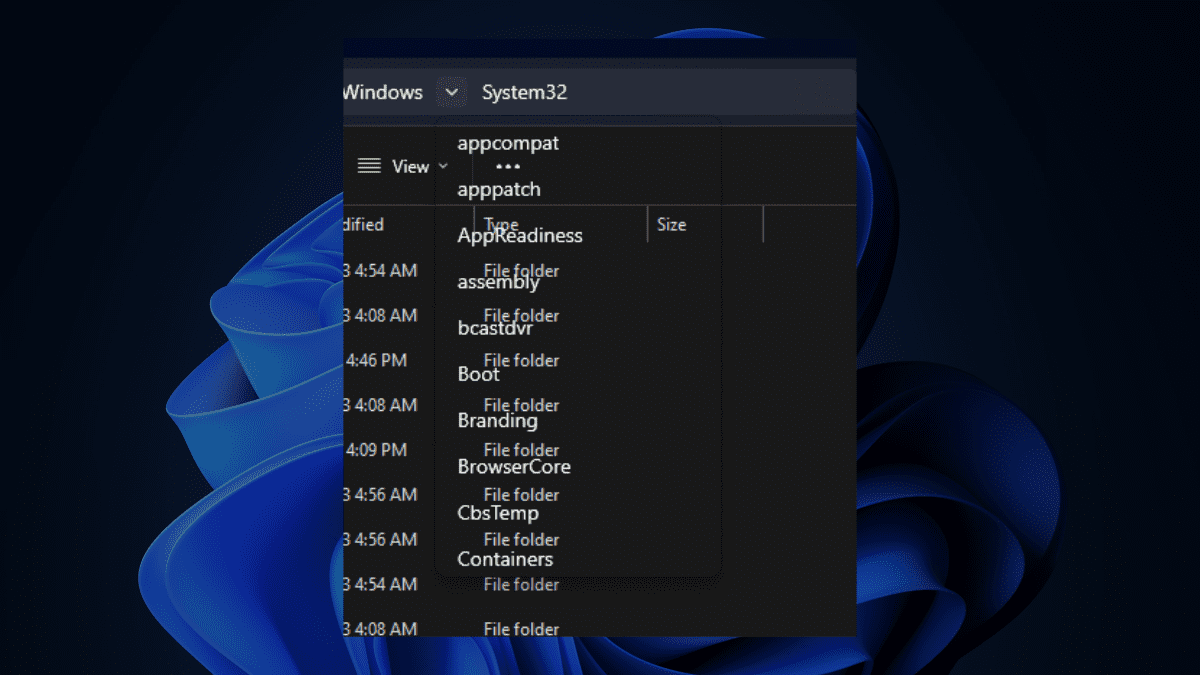Open the appcompat folder from the dropdown
Image resolution: width=1200 pixels, height=675 pixels.
508,143
